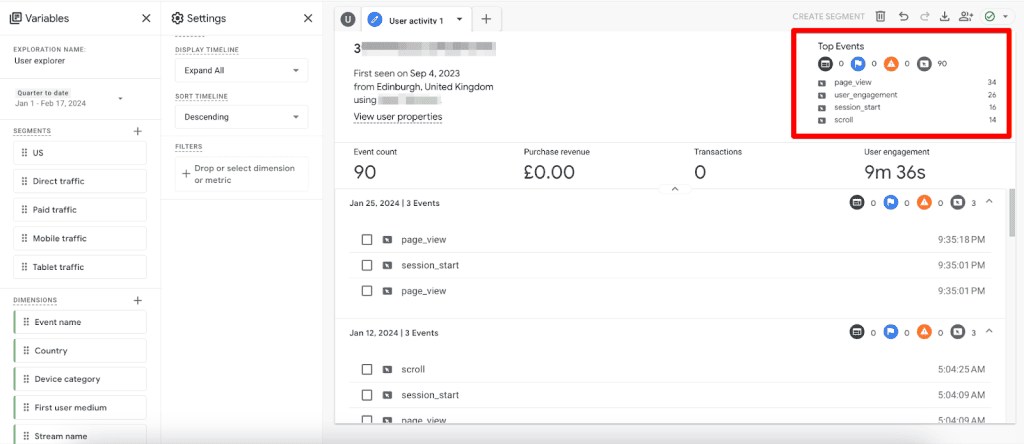Click the blue flag icon in Jan 12 header

891,332
